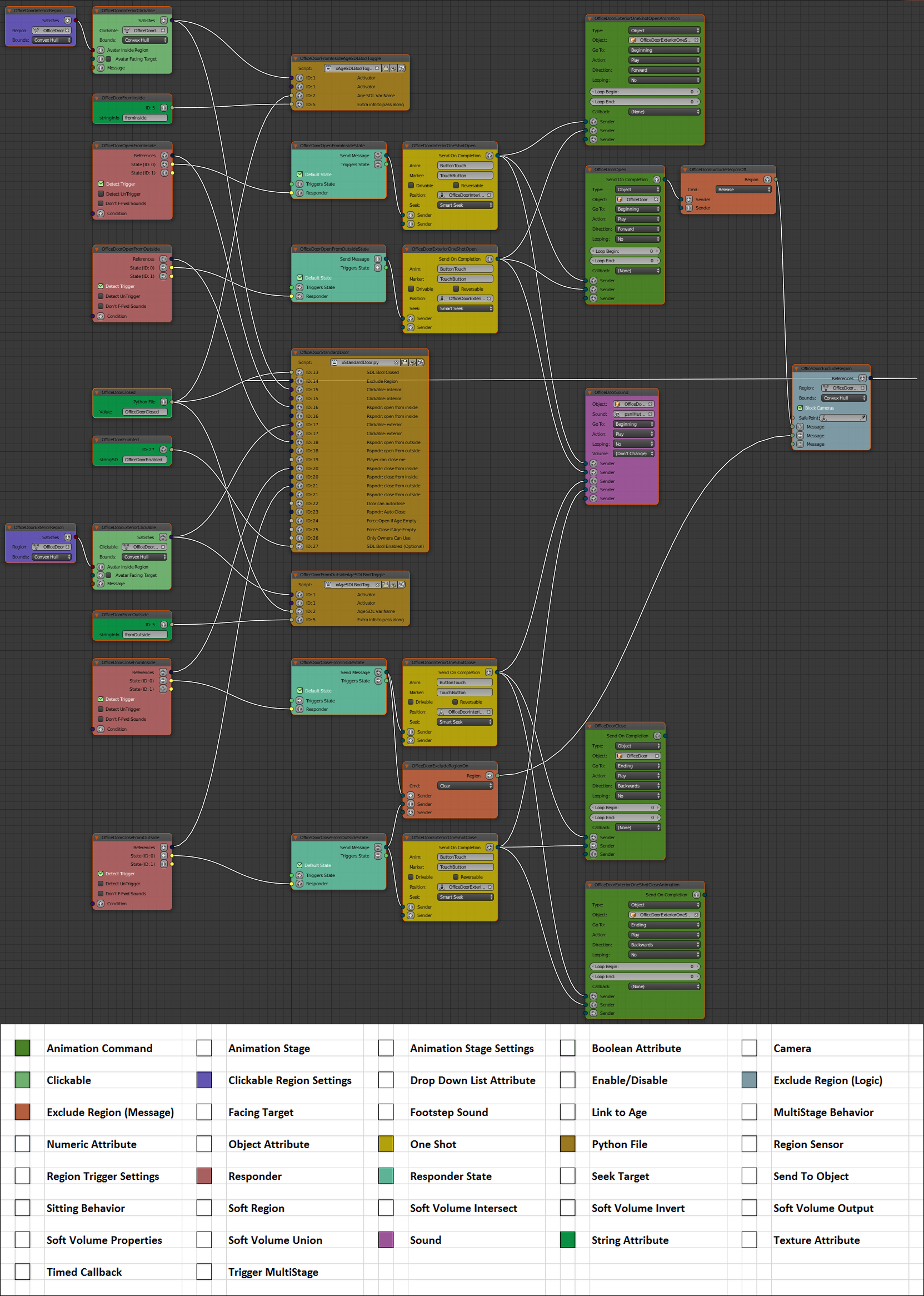
Task: Click Loop End slider in OfficeDoorOpen node
Action: (625, 261)
